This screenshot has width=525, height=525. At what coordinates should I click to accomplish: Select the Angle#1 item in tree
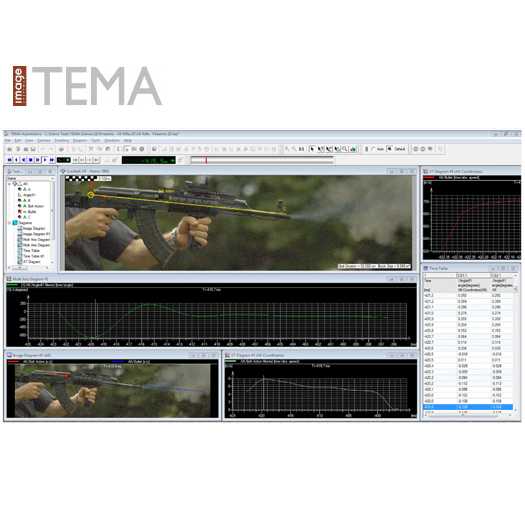pos(29,195)
